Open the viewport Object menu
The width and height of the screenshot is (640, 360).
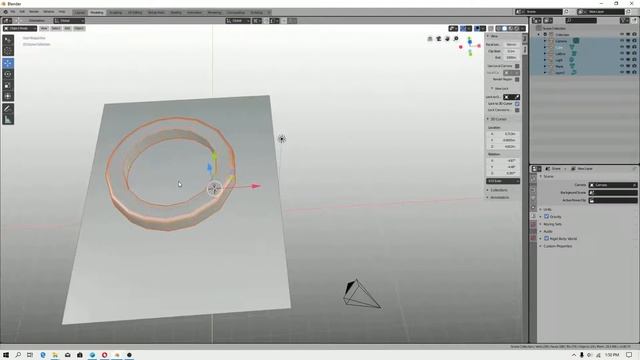click(79, 29)
